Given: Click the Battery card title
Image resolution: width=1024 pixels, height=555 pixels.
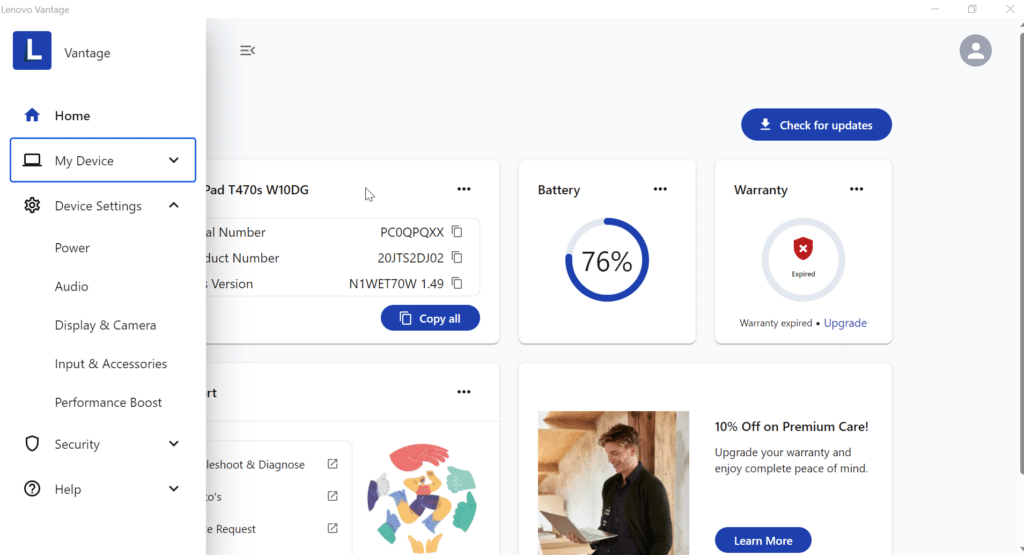Looking at the screenshot, I should point(559,190).
